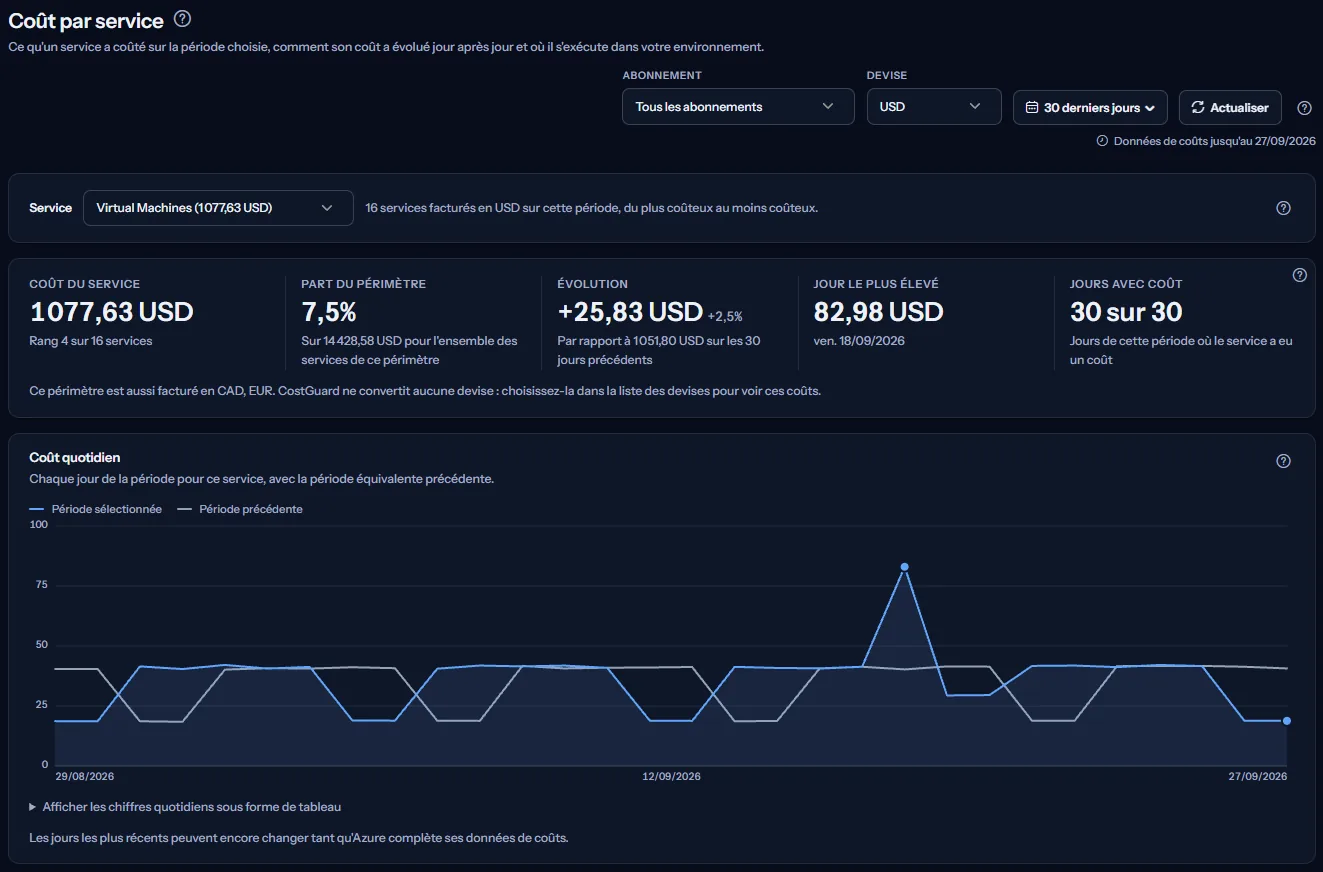
Task: Toggle Période précédente legend entry
Action: pos(240,509)
